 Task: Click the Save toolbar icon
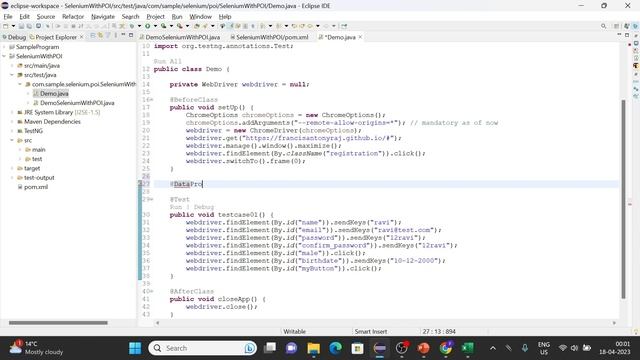pyautogui.click(x=21, y=26)
